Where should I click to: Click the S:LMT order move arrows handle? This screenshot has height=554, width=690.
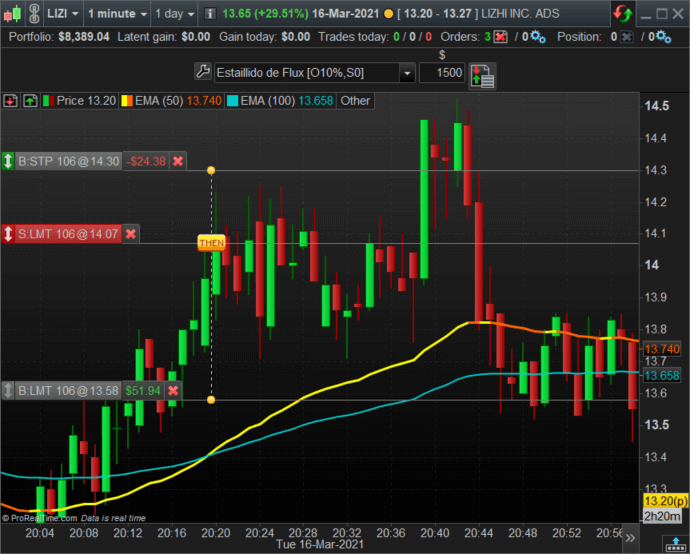coord(8,234)
